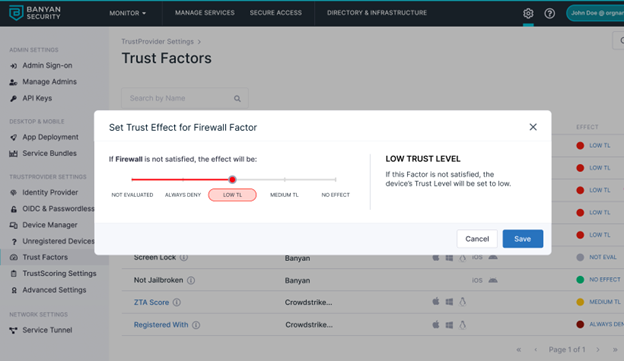The height and width of the screenshot is (361, 624).
Task: Open the help question mark icon
Action: click(550, 14)
